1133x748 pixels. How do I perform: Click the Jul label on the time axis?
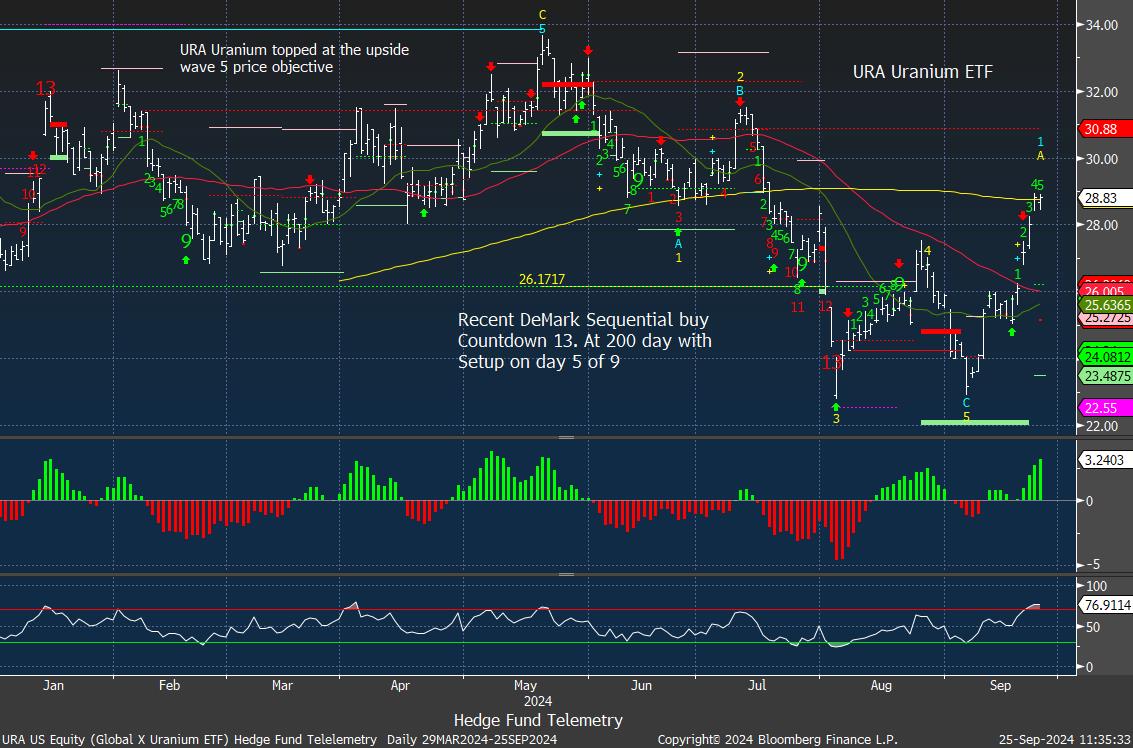[758, 685]
